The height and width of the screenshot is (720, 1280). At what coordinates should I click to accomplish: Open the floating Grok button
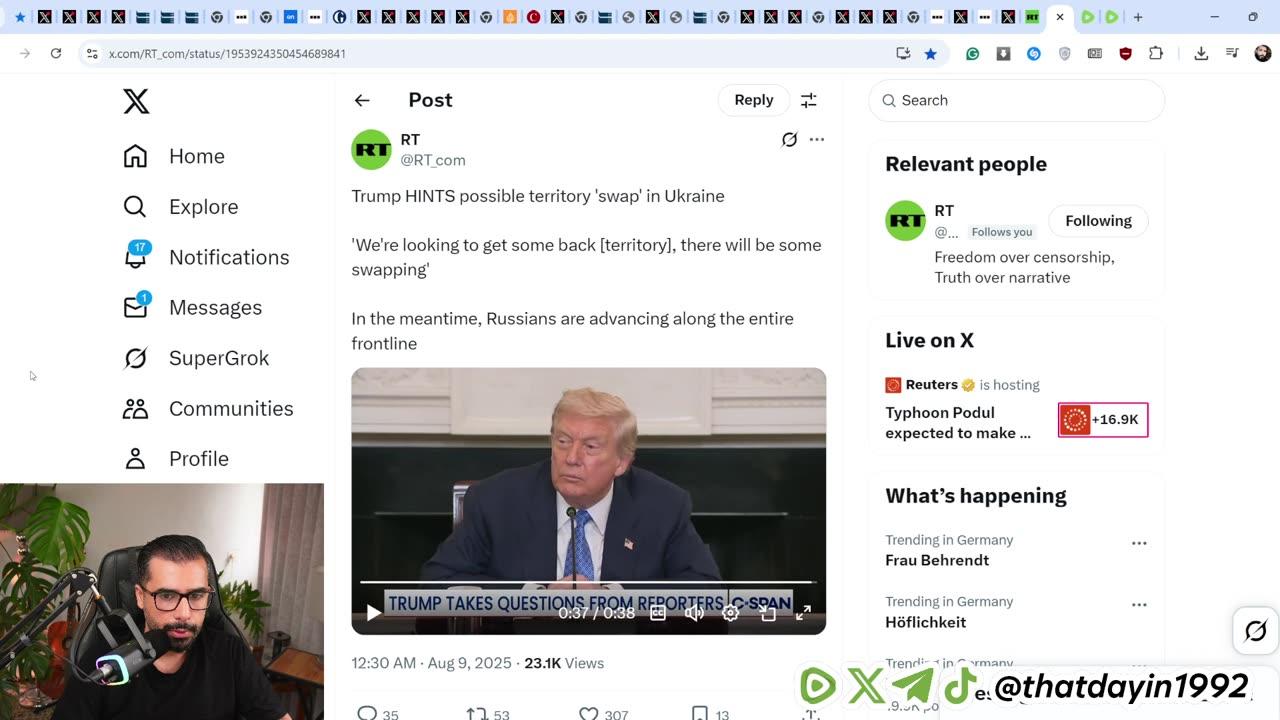click(x=1256, y=631)
